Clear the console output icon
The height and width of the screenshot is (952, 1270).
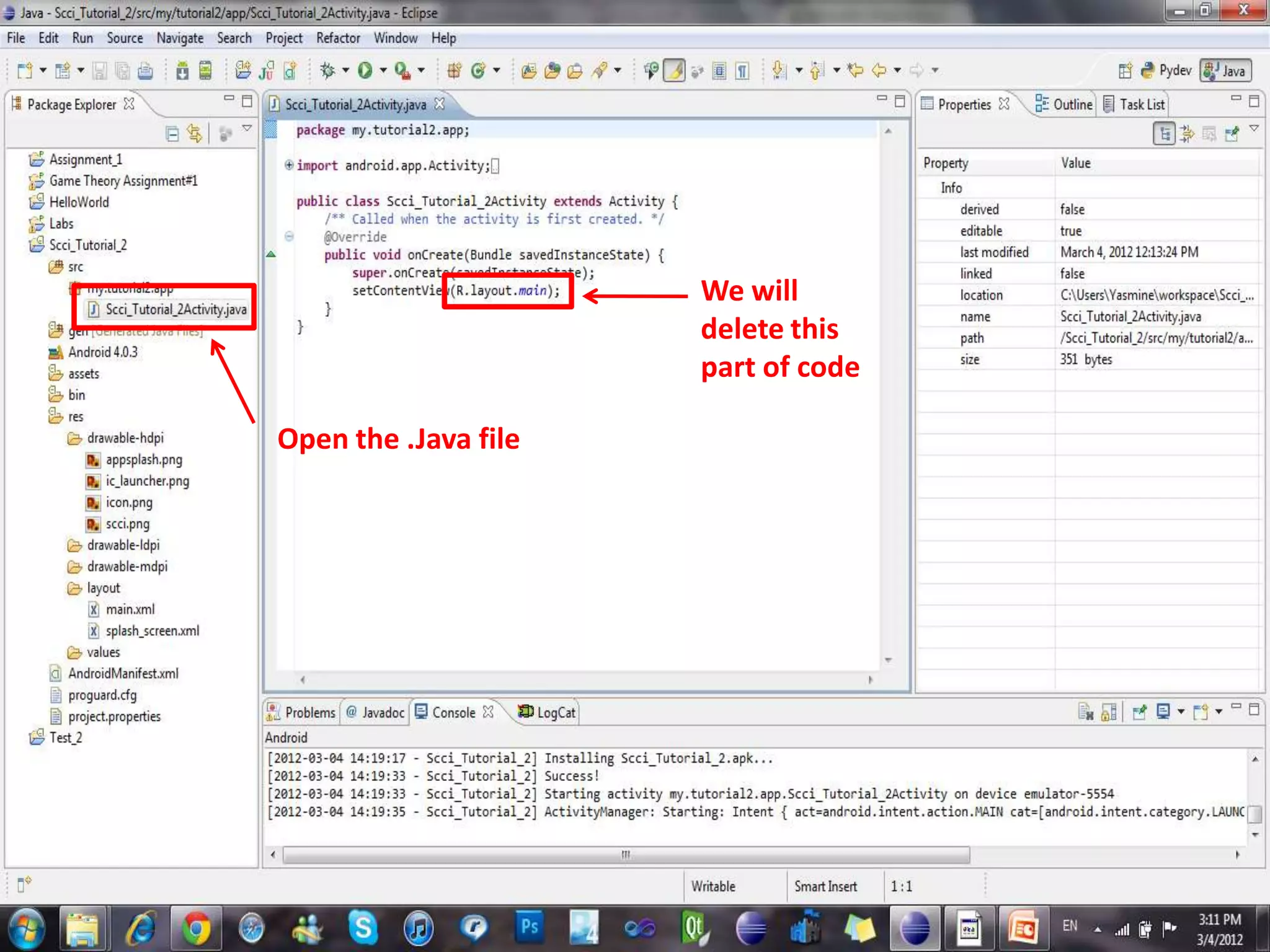[1086, 712]
